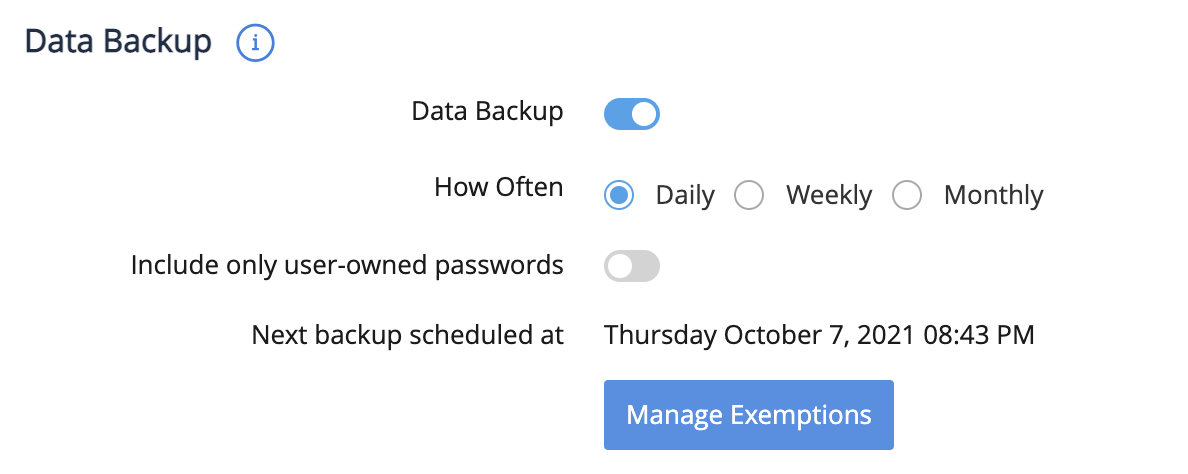Click the blue dot inside the Daily radio
The width and height of the screenshot is (1188, 474).
[619, 195]
